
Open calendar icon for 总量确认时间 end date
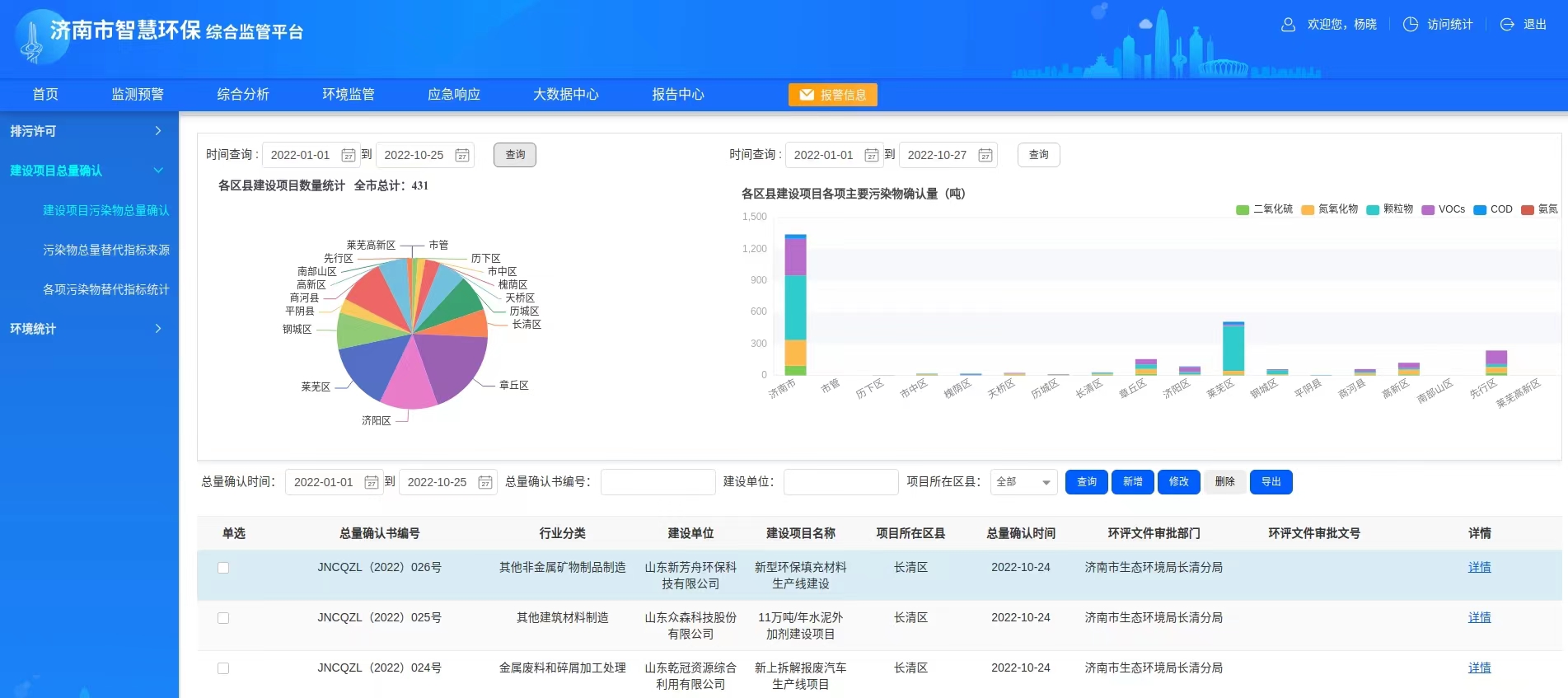485,482
